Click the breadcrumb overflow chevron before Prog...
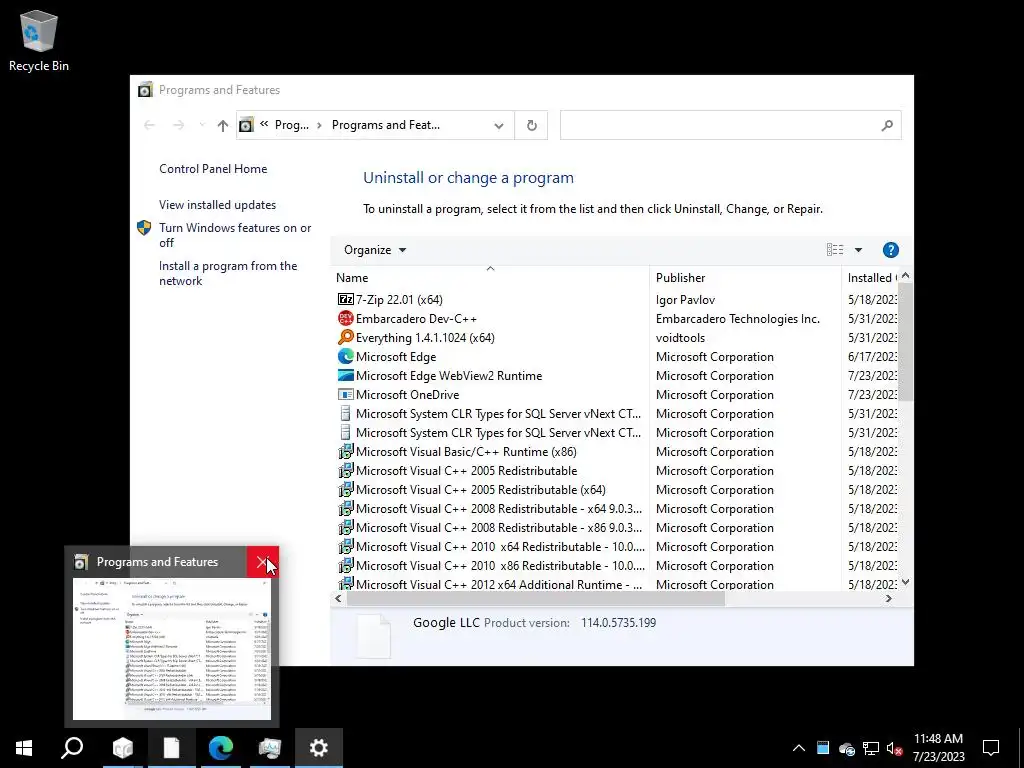1024x768 pixels. (264, 124)
